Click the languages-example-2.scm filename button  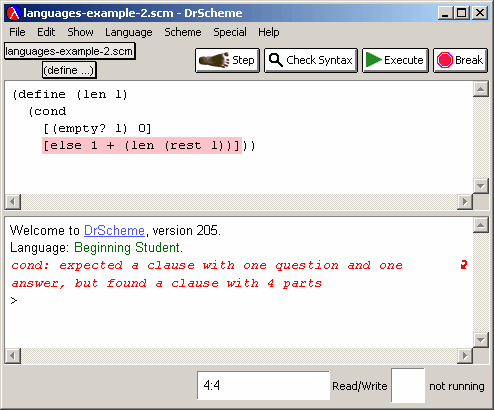(x=70, y=51)
